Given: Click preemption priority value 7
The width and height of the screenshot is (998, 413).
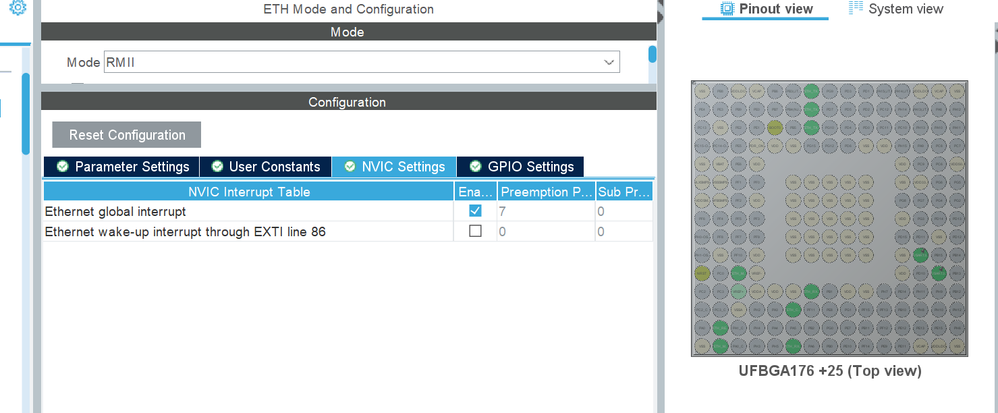Looking at the screenshot, I should tap(546, 211).
